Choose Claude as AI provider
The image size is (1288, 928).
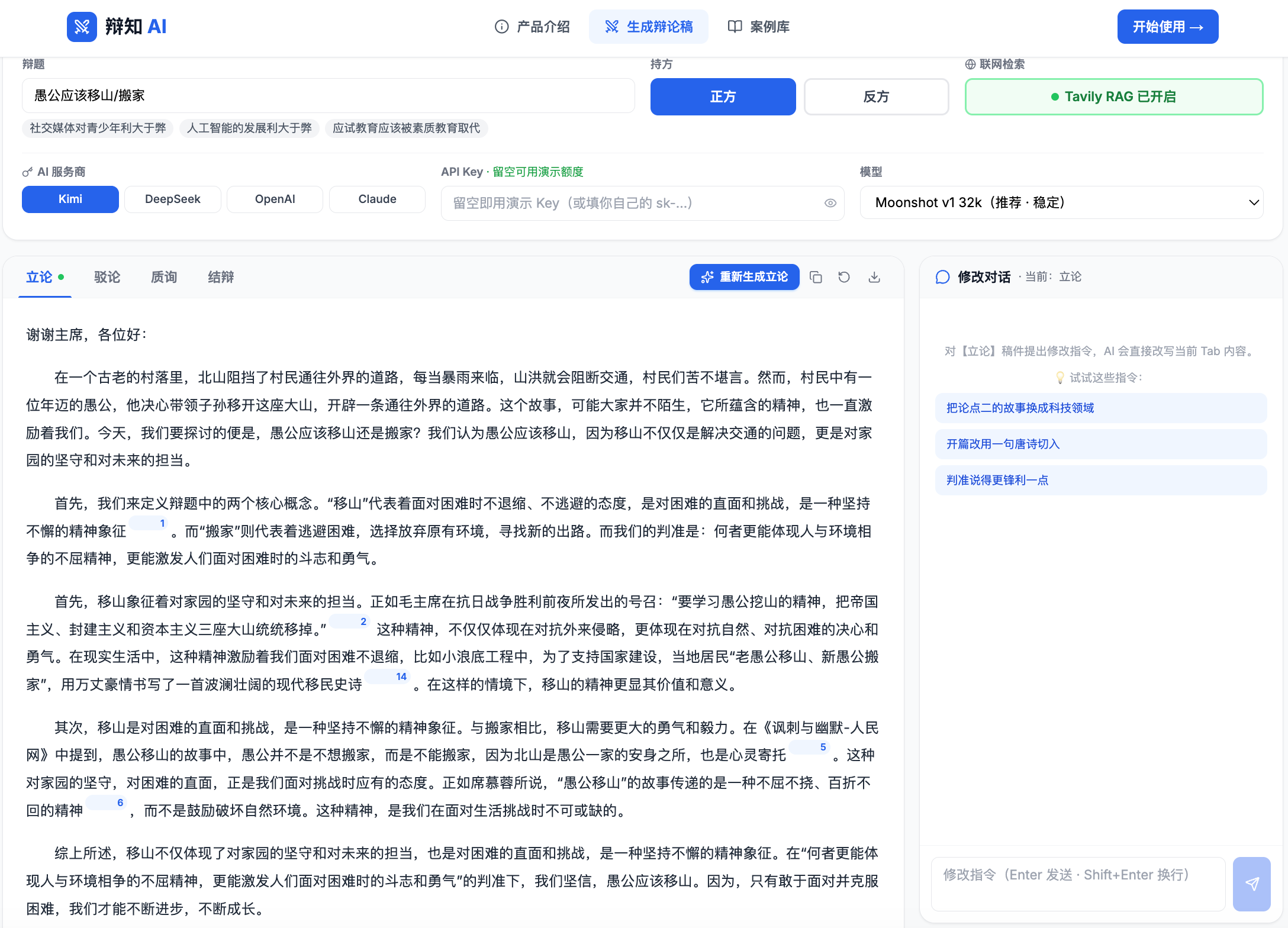377,199
